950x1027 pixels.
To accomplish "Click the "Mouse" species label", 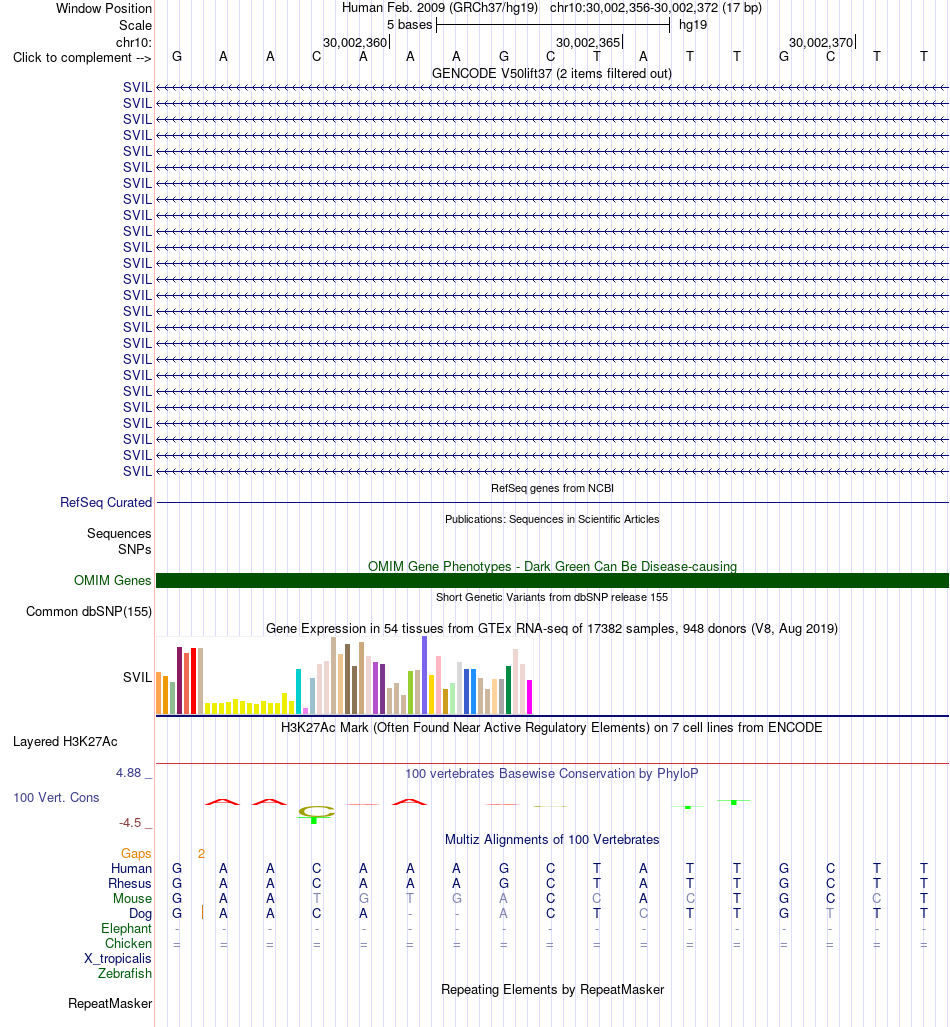I will 132,898.
